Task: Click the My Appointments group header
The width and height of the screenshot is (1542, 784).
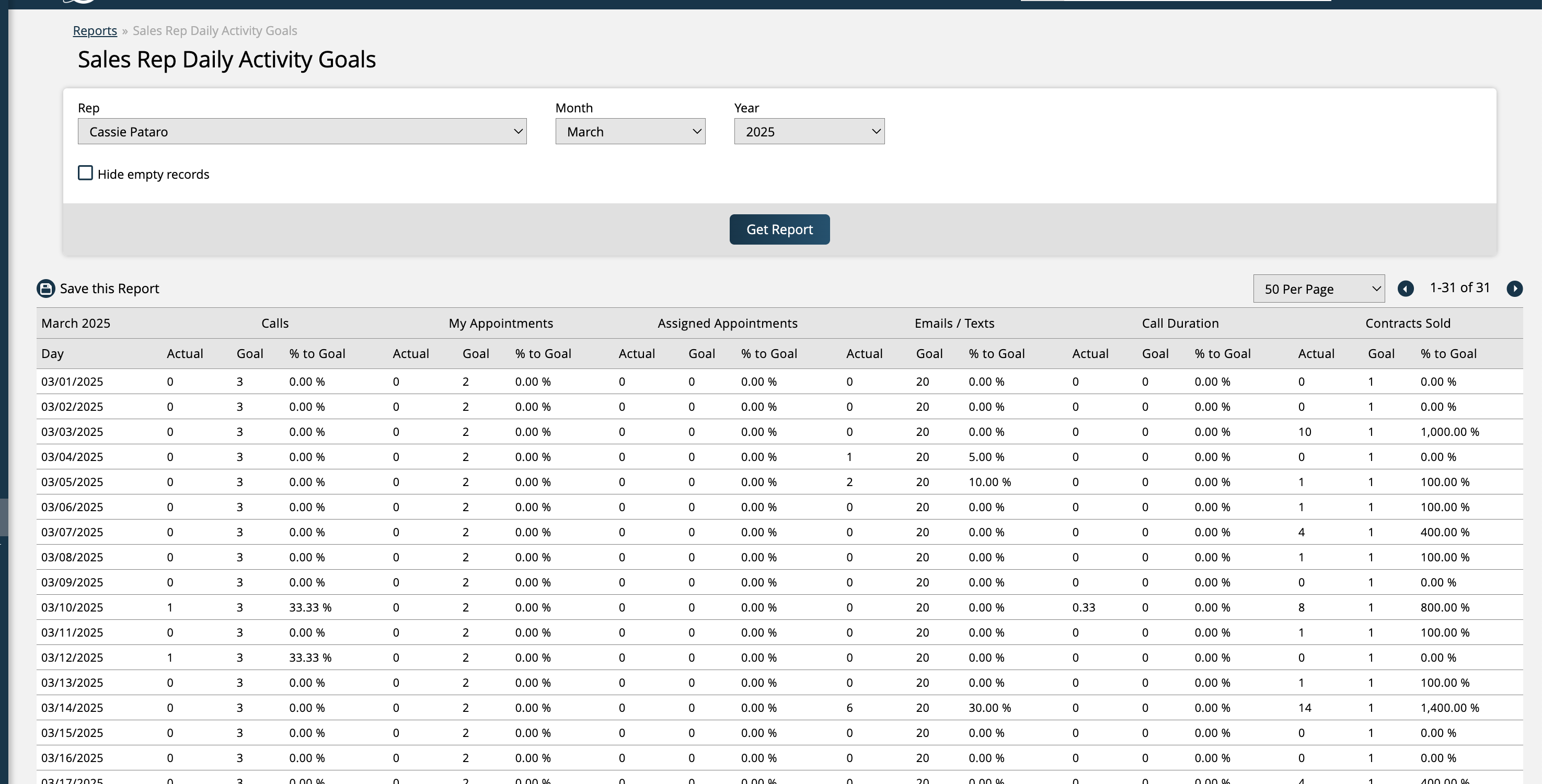Action: pyautogui.click(x=500, y=323)
